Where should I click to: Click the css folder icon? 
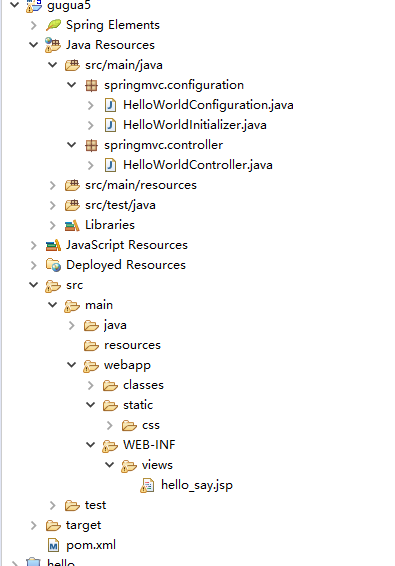tap(129, 426)
